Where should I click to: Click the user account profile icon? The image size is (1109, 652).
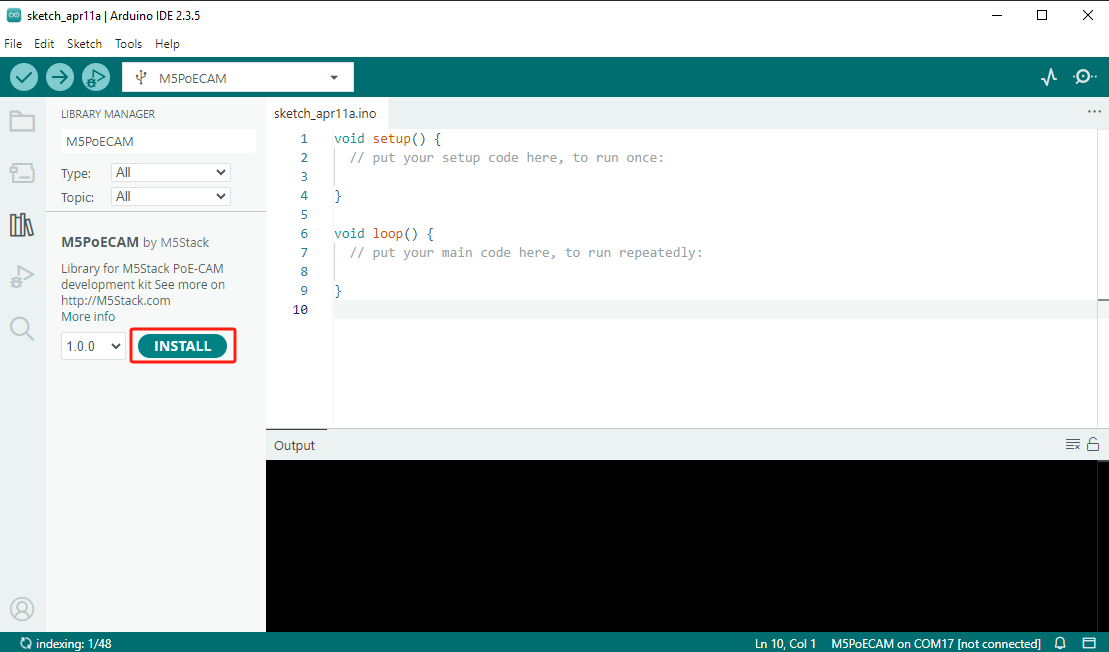pyautogui.click(x=22, y=609)
